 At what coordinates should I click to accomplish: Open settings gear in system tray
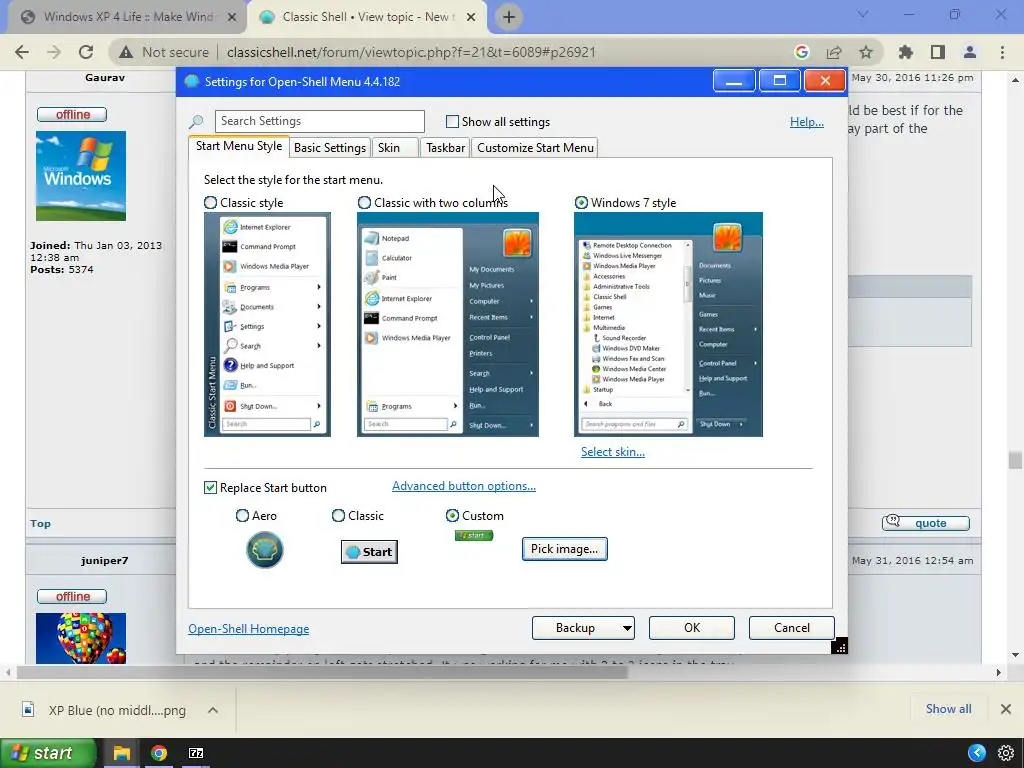coord(1006,753)
